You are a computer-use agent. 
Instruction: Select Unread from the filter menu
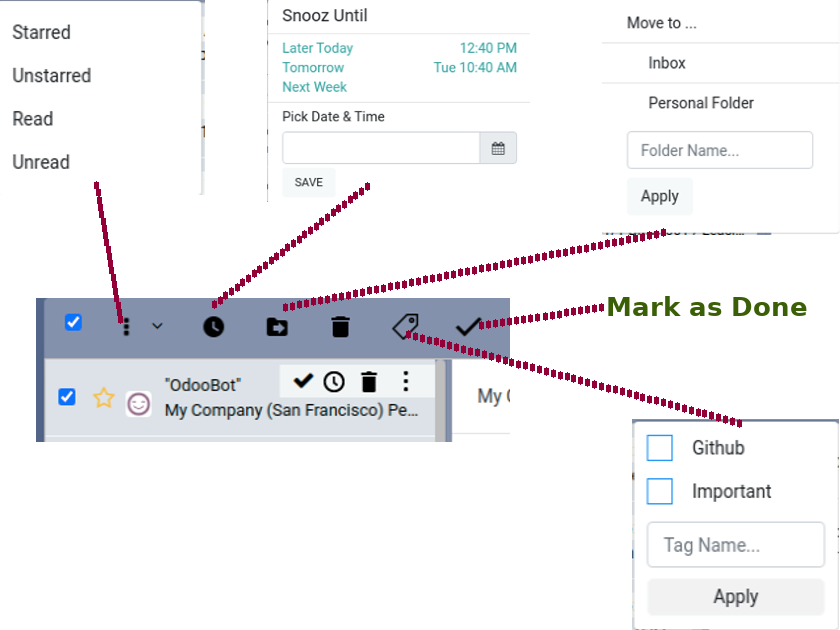tap(41, 162)
